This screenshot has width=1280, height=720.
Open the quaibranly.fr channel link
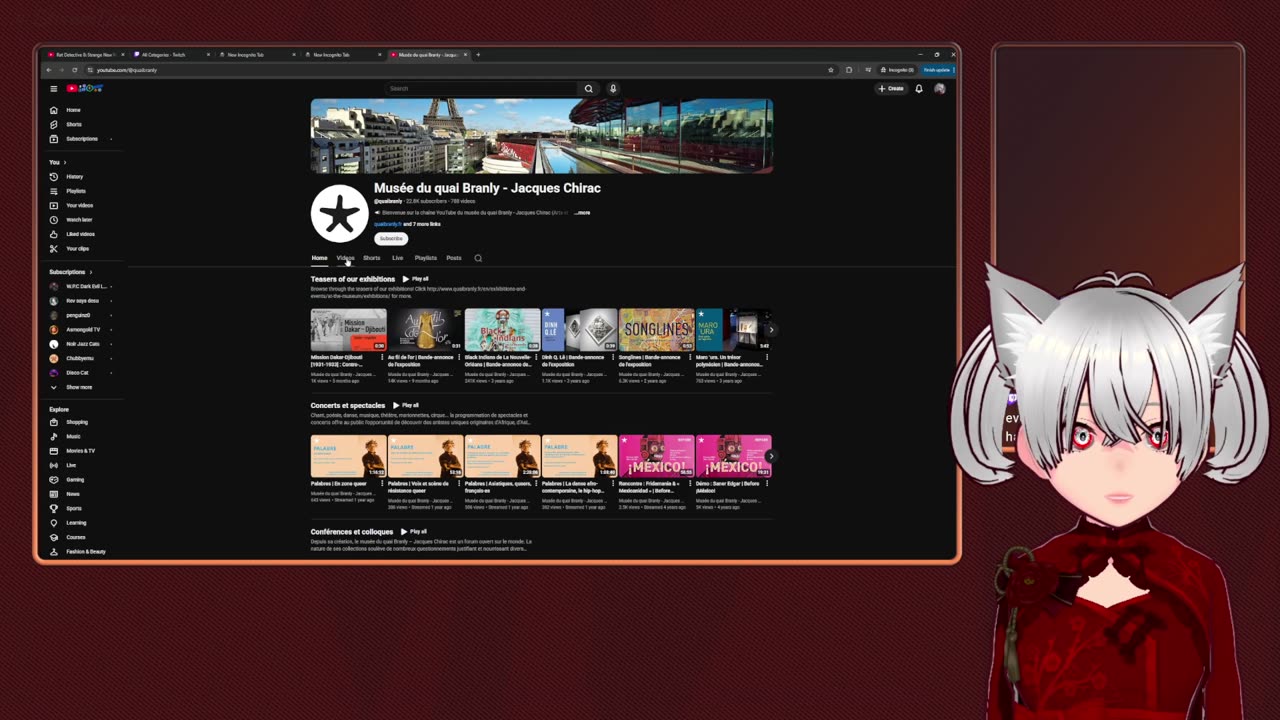pyautogui.click(x=387, y=224)
